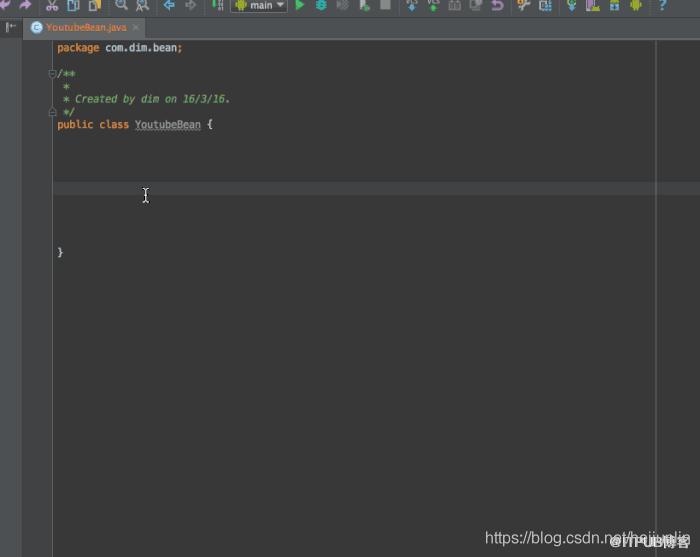This screenshot has height=557, width=700.
Task: Click the Run with Coverage icon
Action: 342,5
